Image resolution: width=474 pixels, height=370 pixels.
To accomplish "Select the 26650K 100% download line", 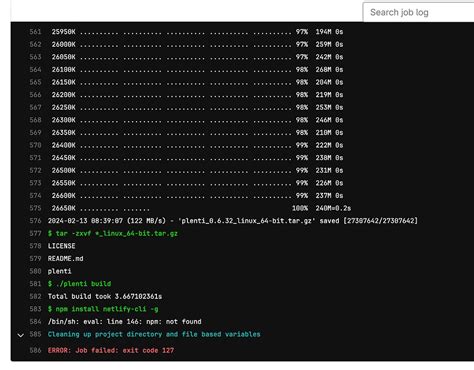I will pos(201,208).
